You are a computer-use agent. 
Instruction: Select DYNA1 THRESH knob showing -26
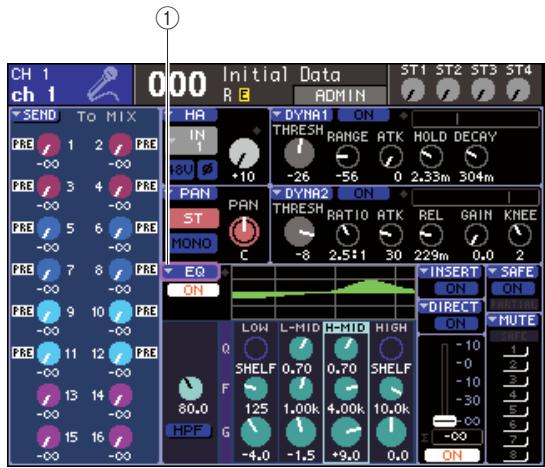coord(299,153)
